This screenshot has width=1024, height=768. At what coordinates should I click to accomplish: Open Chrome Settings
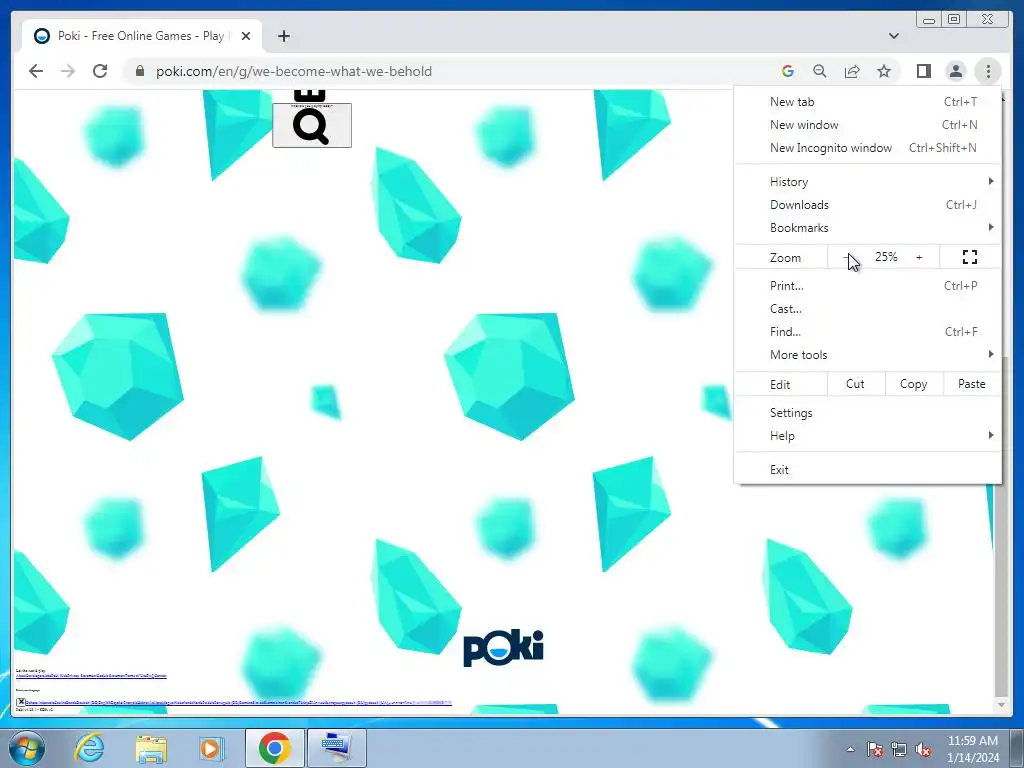[867, 413]
